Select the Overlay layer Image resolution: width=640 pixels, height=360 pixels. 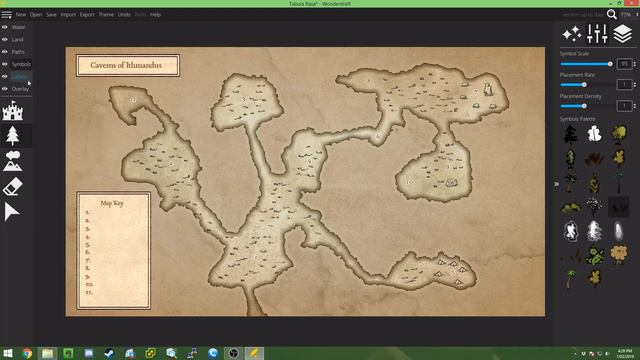[x=20, y=89]
